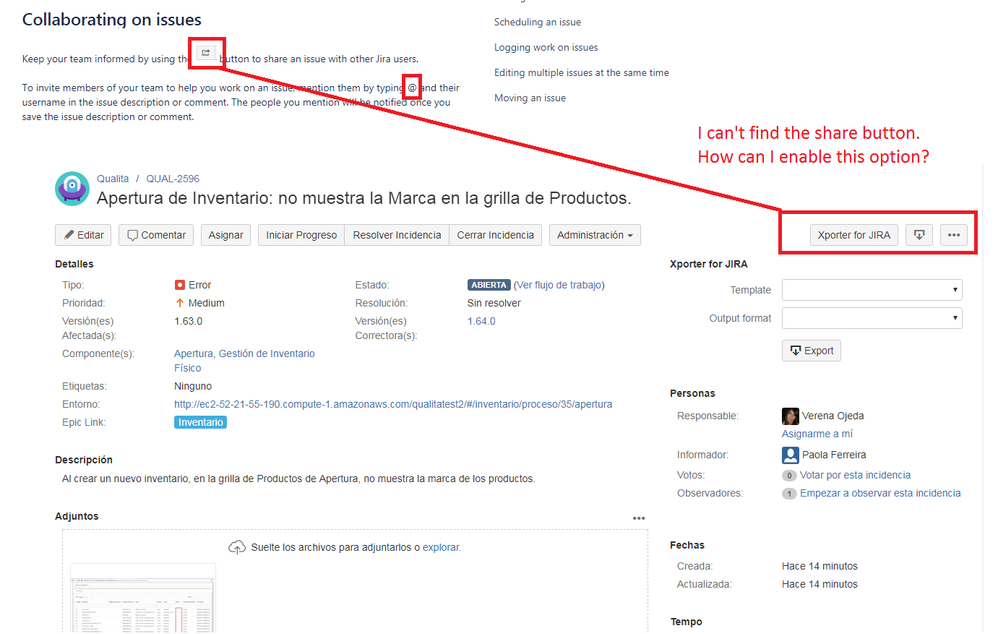Click the Comentar button
Viewport: 998px width, 634px height.
coord(156,235)
